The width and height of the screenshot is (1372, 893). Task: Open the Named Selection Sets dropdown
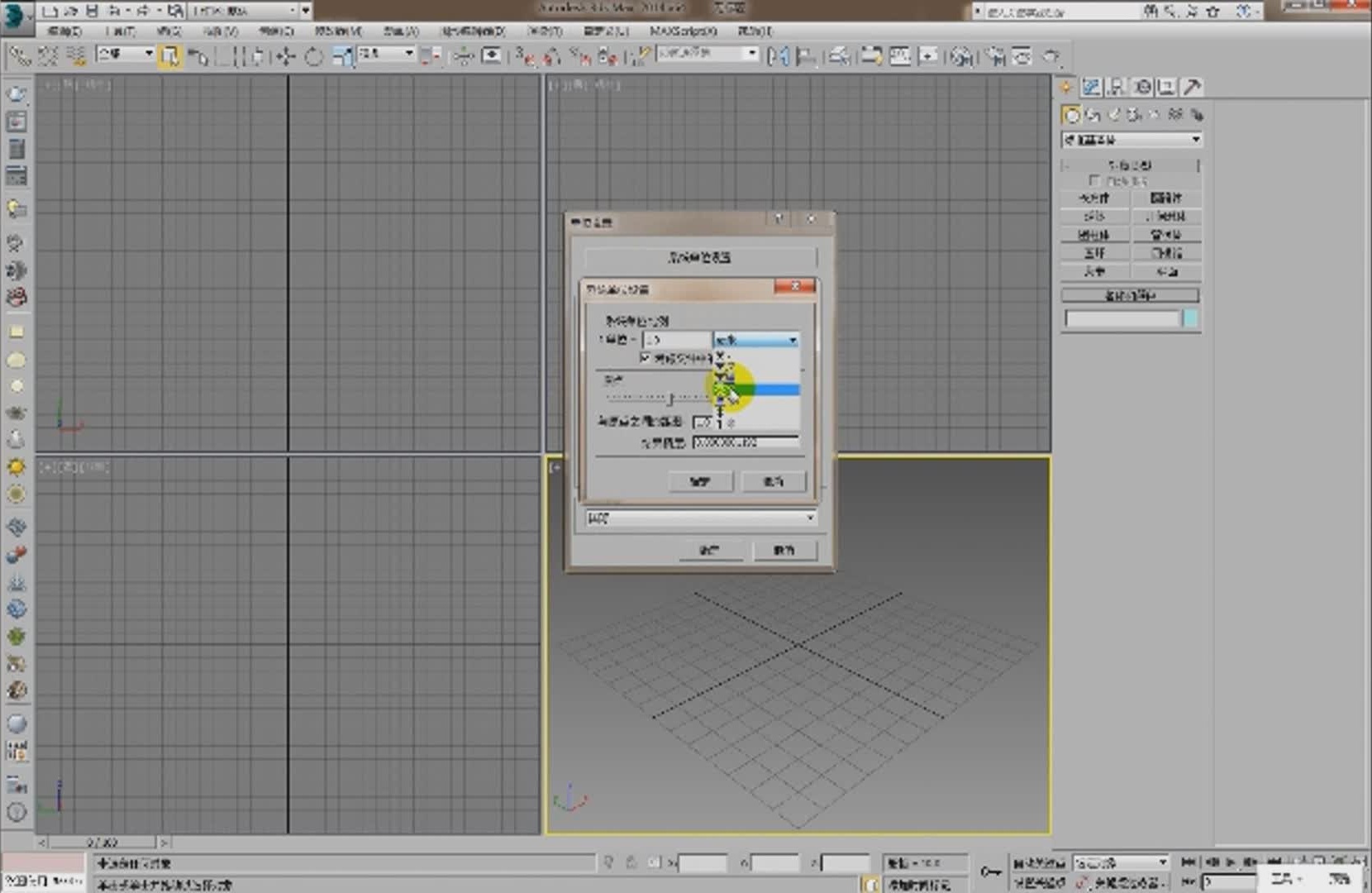[707, 54]
